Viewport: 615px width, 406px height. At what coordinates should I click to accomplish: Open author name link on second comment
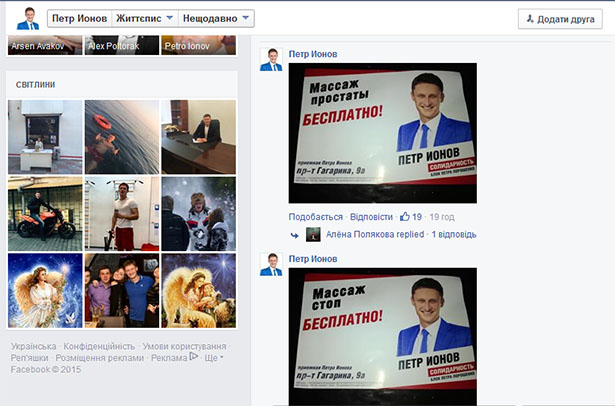pyautogui.click(x=313, y=259)
